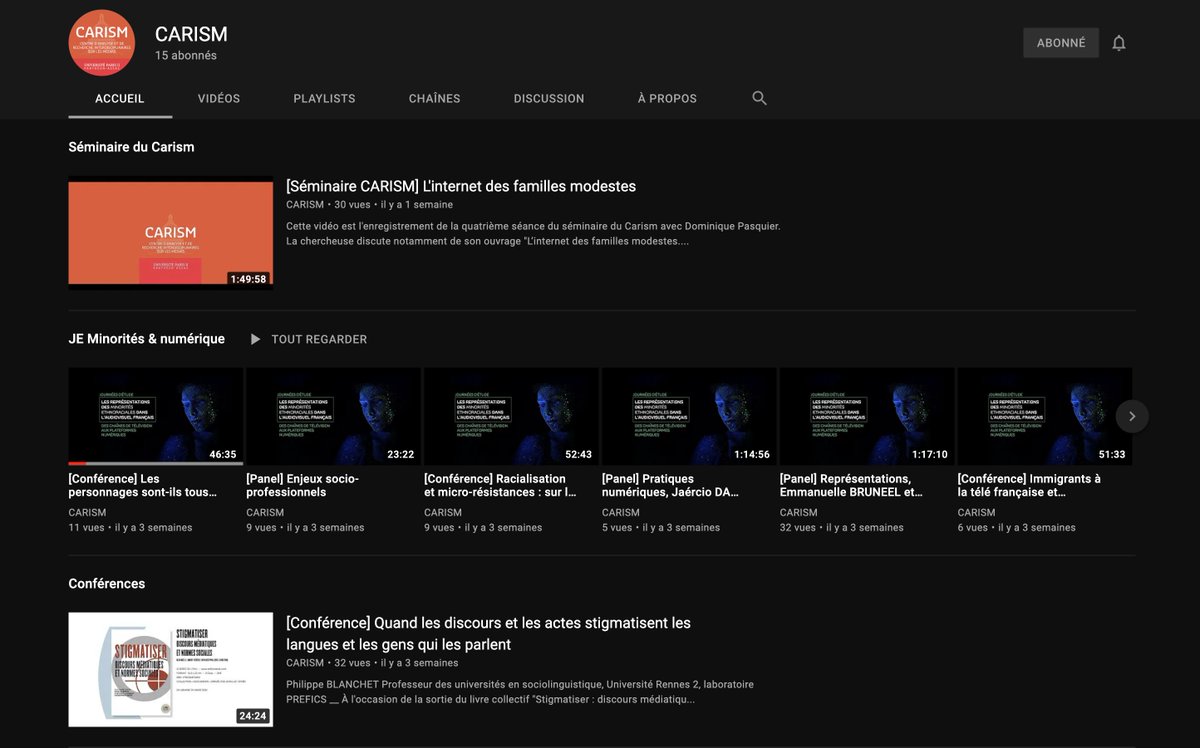
Task: Open the À propos tab
Action: click(x=667, y=98)
